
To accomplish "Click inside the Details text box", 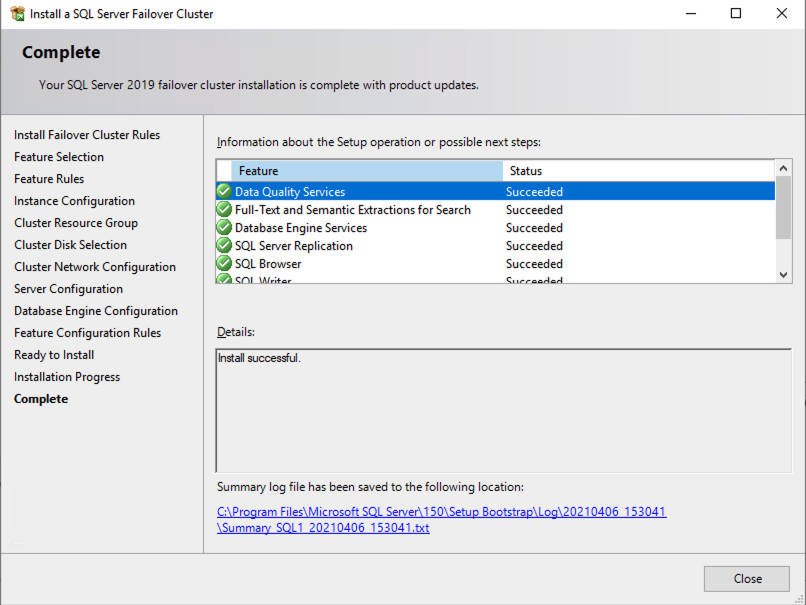I will click(x=503, y=410).
